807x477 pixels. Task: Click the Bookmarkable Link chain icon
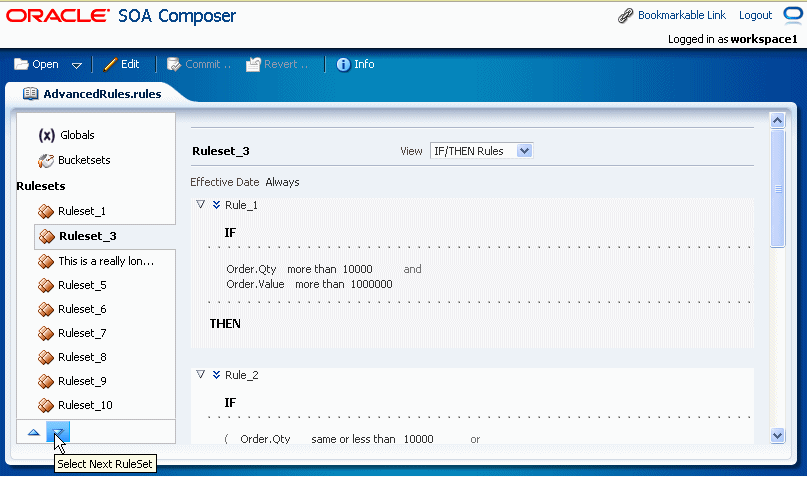coord(625,16)
